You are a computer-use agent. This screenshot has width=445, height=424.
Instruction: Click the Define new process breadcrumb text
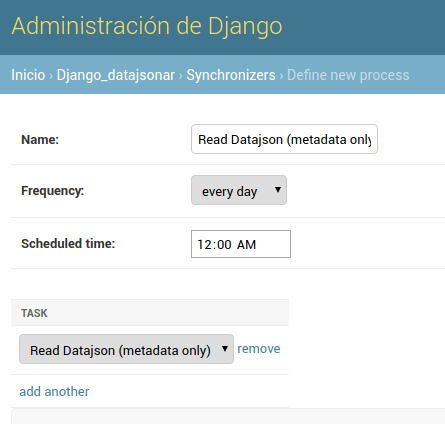tap(348, 75)
